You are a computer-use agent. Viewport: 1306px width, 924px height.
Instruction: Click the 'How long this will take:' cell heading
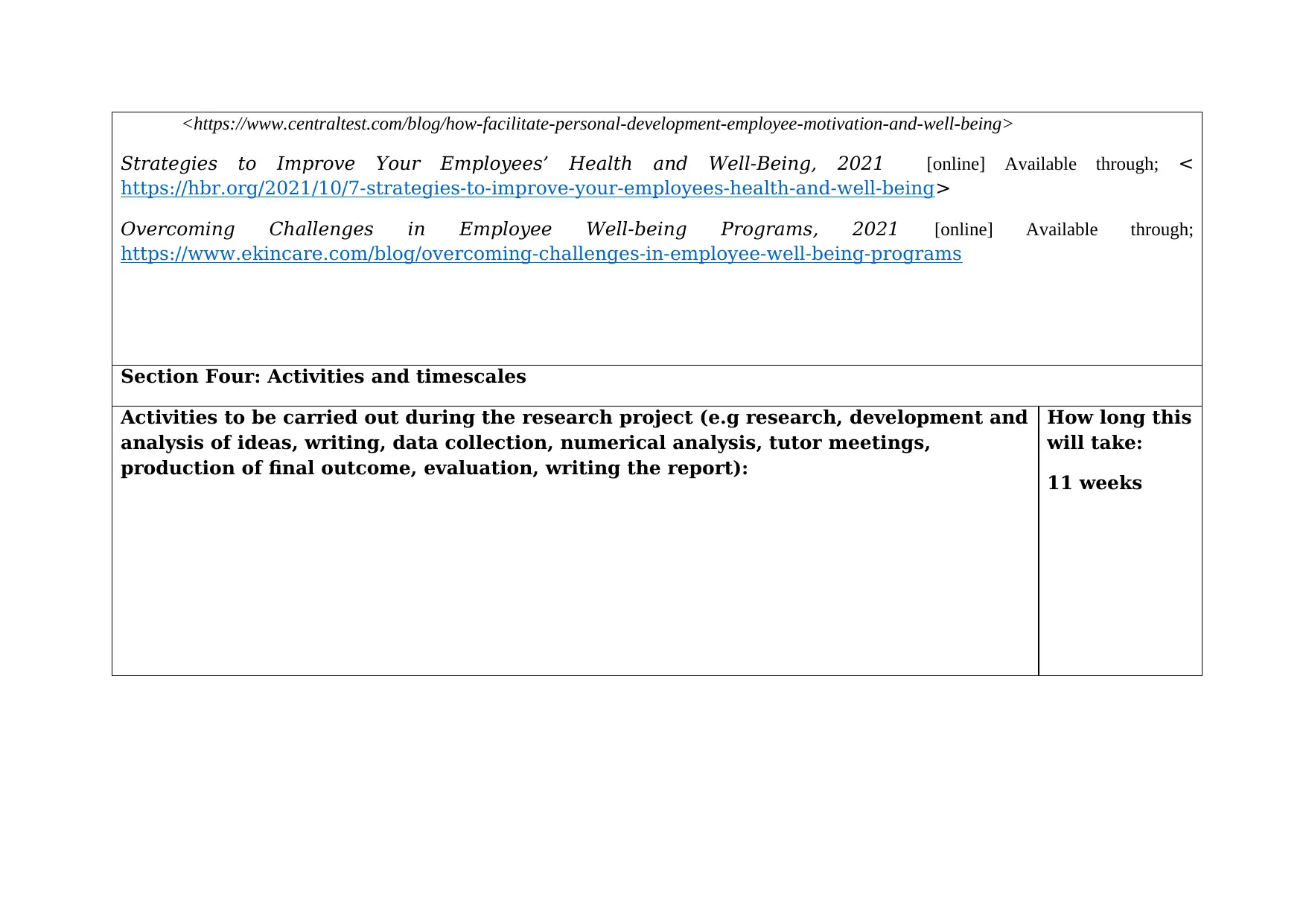pyautogui.click(x=1119, y=430)
